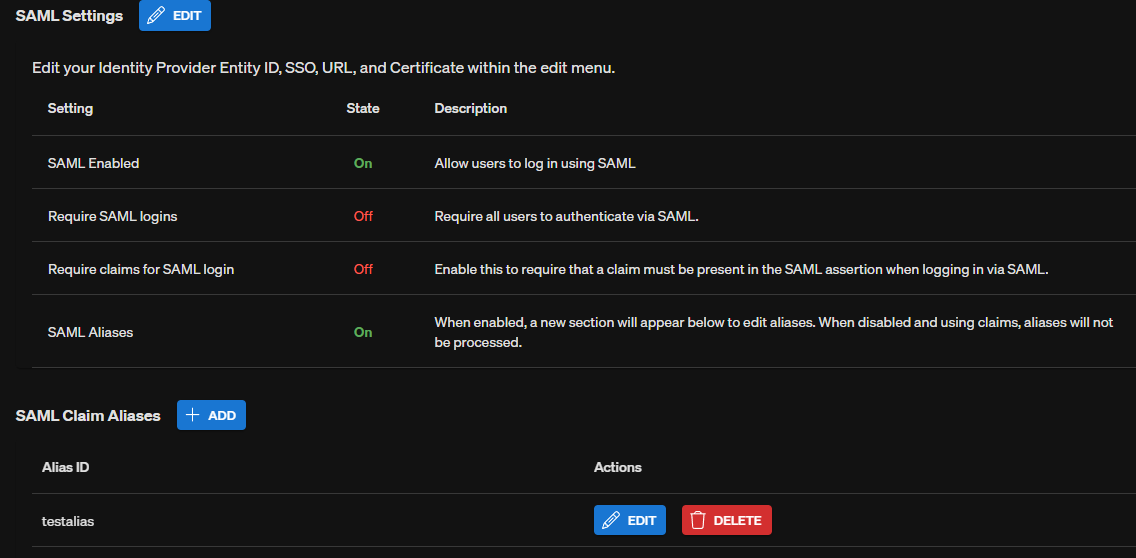Image resolution: width=1136 pixels, height=558 pixels.
Task: Click the 'When enabled, a new section' description
Action: tap(774, 333)
